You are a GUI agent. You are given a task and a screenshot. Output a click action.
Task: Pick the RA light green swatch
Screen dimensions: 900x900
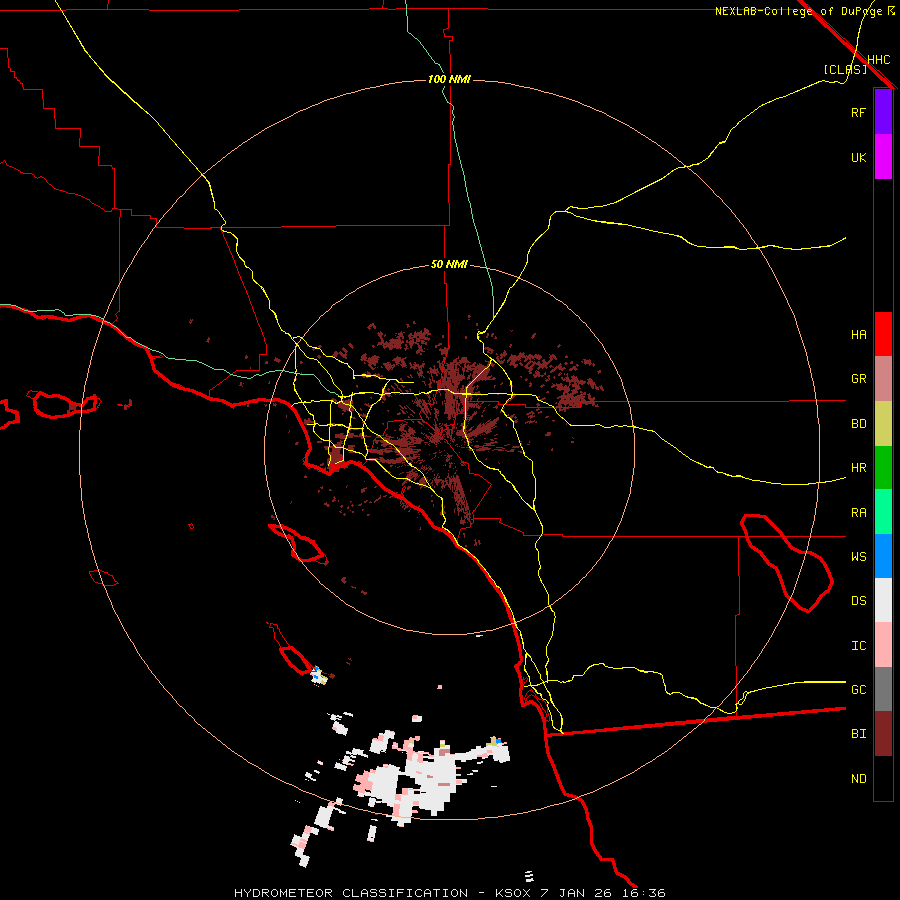[883, 512]
